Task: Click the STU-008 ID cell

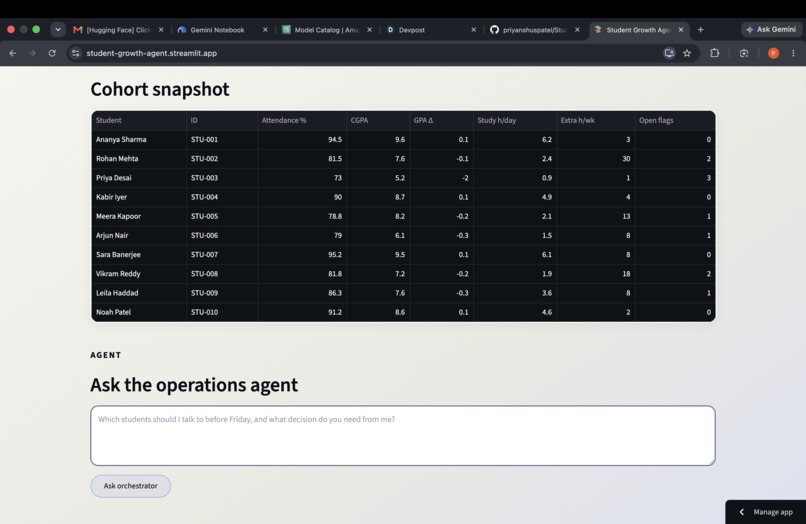Action: coord(222,274)
